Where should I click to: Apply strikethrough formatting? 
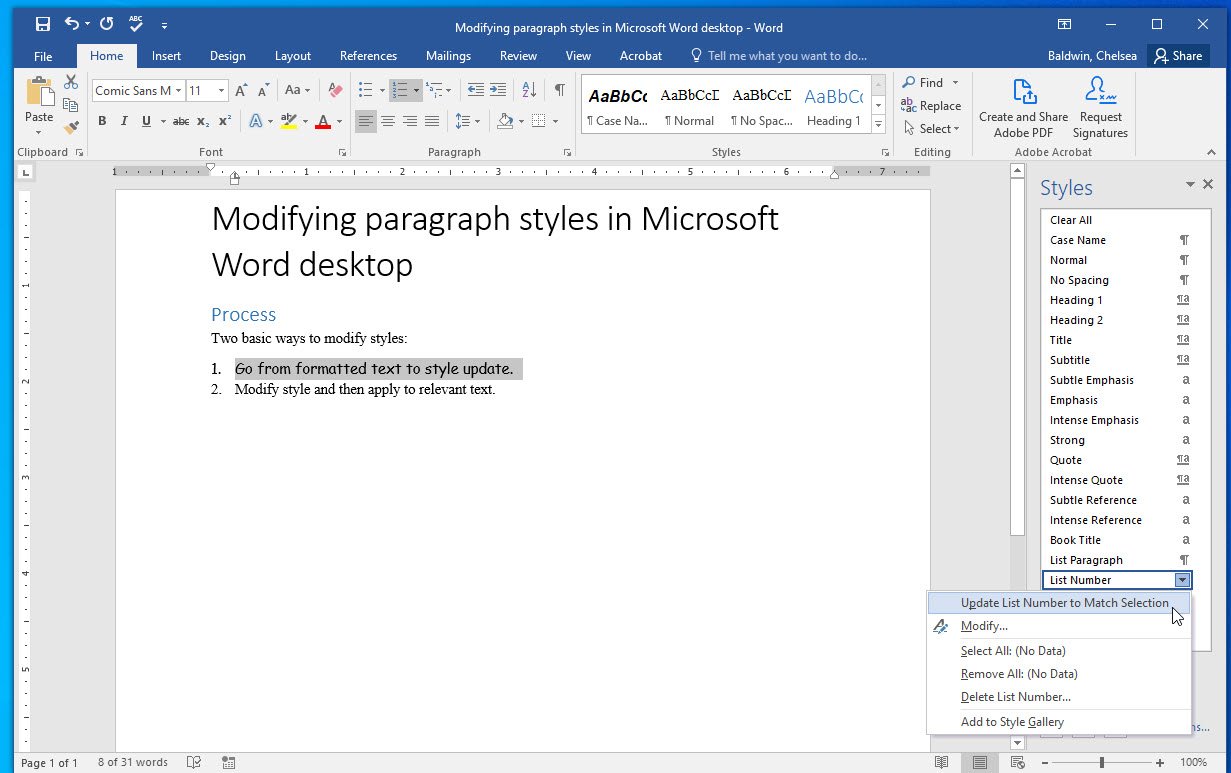181,121
